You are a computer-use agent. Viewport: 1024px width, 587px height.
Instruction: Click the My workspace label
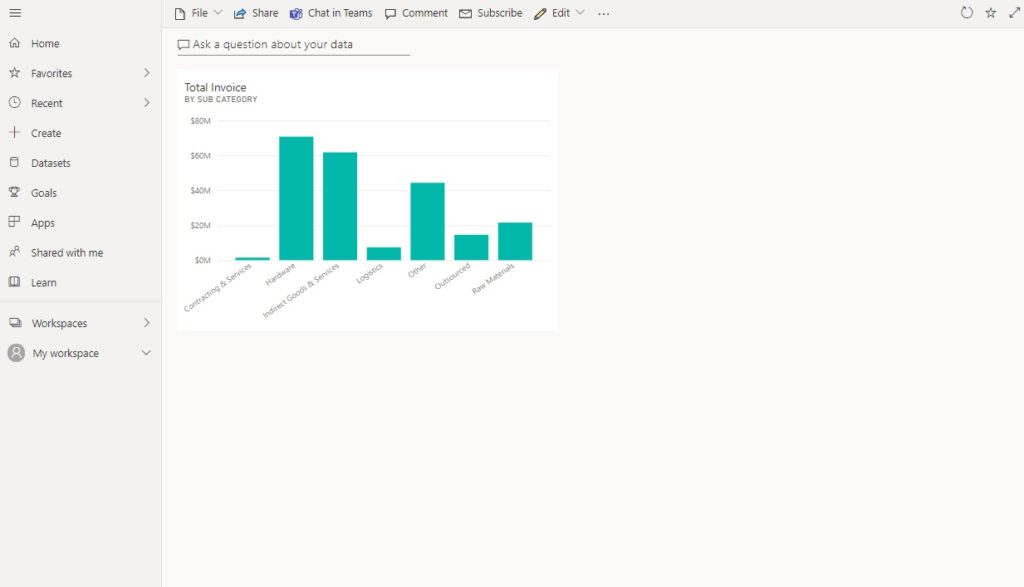click(65, 353)
